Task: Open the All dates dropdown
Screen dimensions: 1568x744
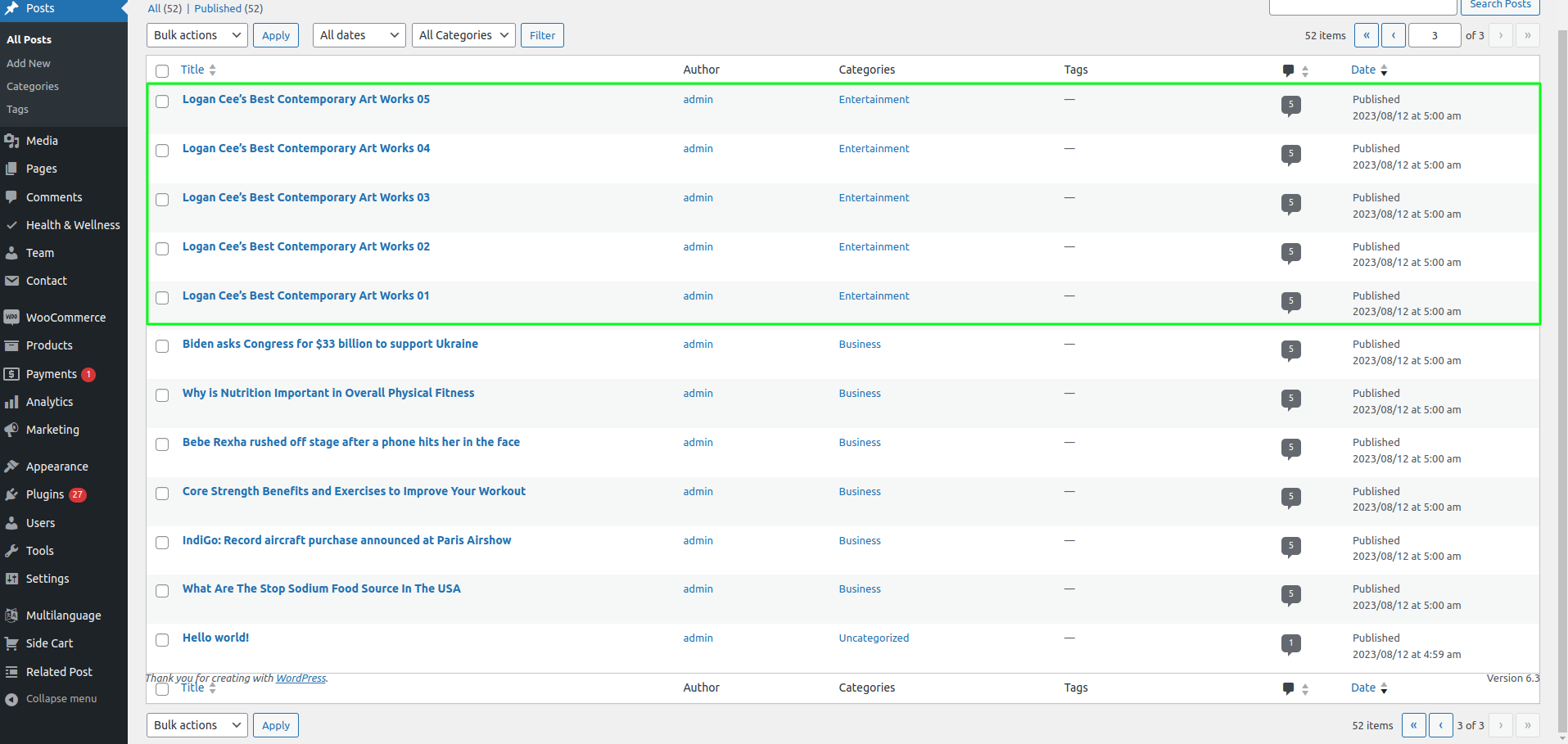Action: tap(359, 35)
